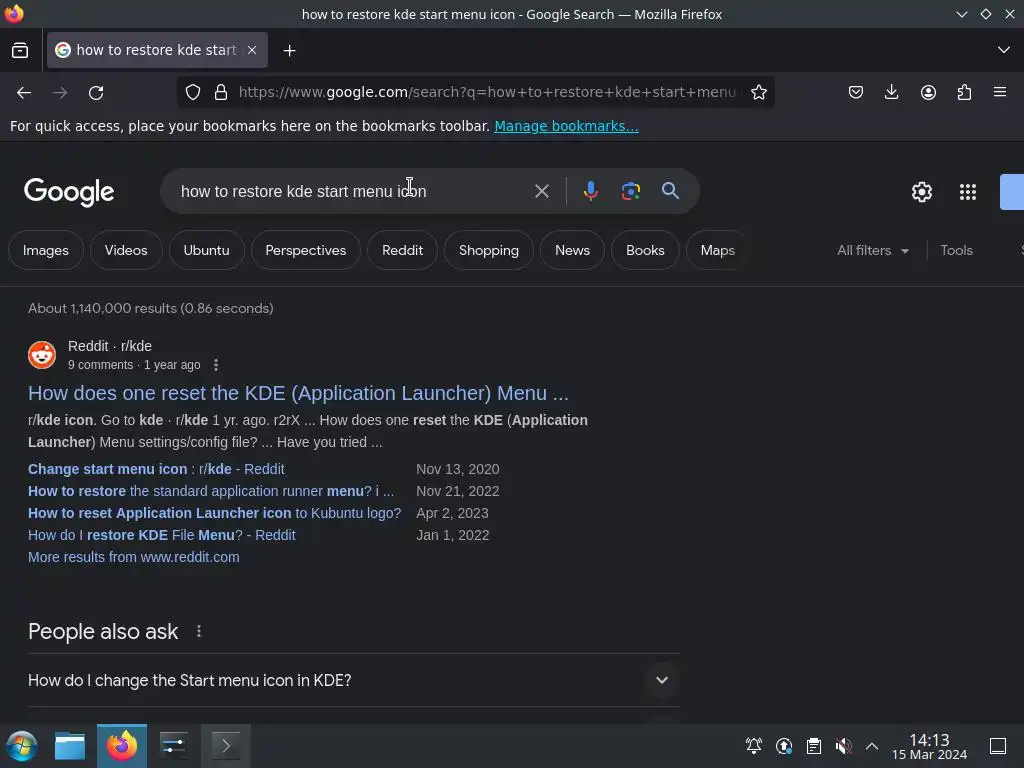The width and height of the screenshot is (1024, 768).
Task: Click the site security padlock icon
Action: 221,92
